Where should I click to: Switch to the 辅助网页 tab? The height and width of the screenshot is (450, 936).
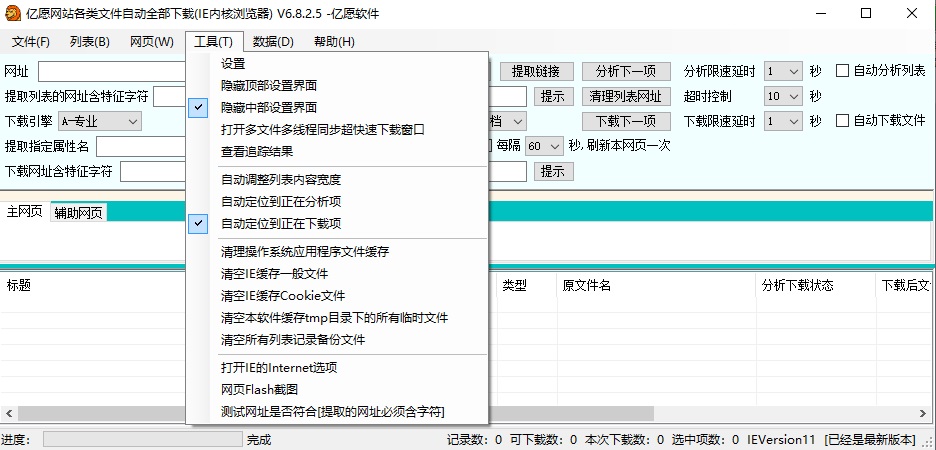pyautogui.click(x=78, y=213)
